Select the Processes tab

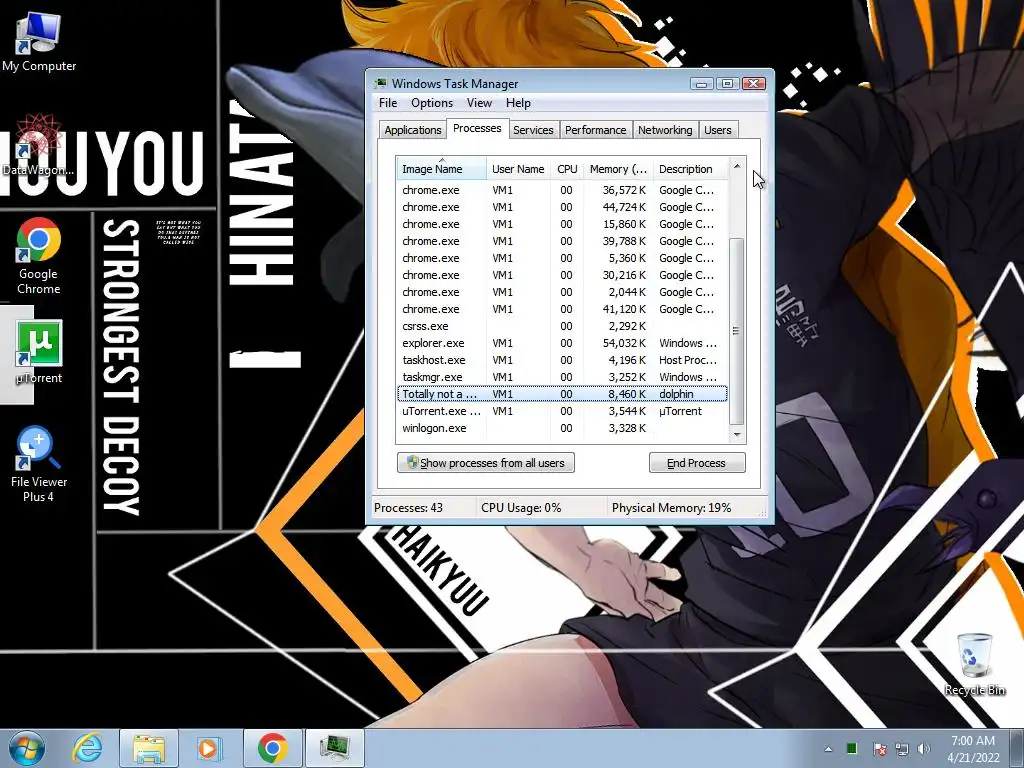(477, 128)
